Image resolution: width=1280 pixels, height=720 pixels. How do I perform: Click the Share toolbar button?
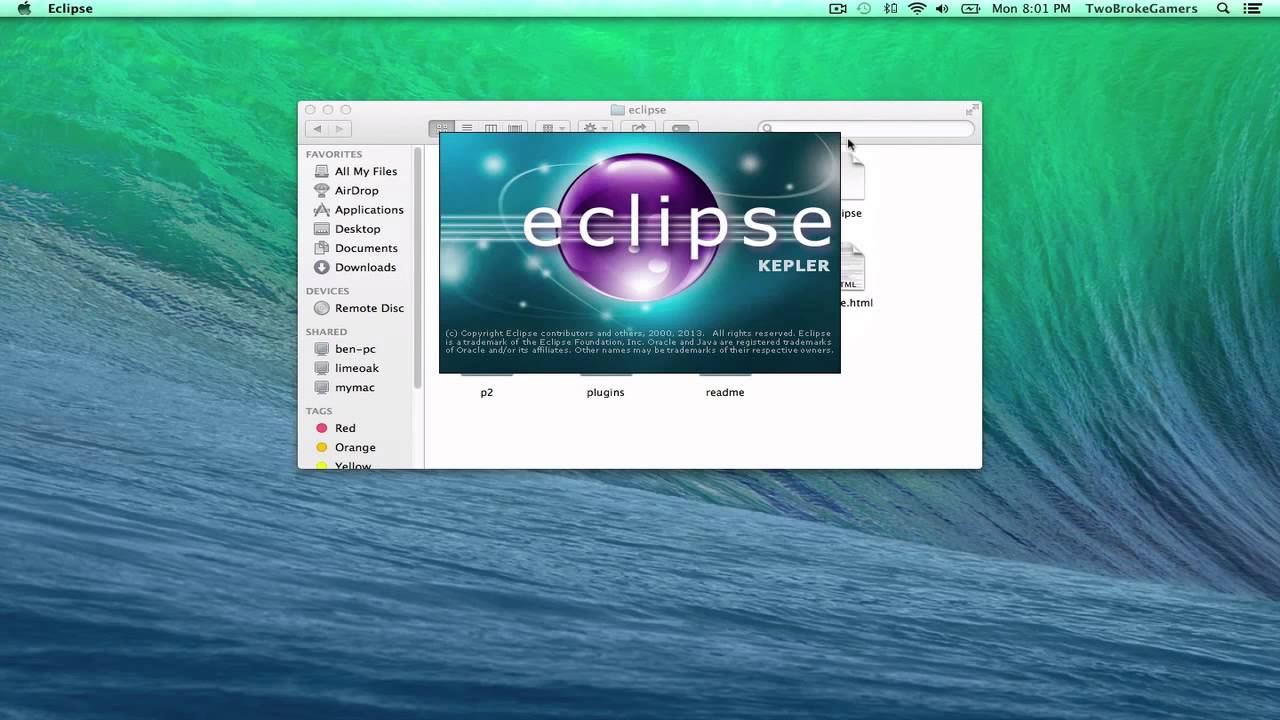(x=639, y=128)
